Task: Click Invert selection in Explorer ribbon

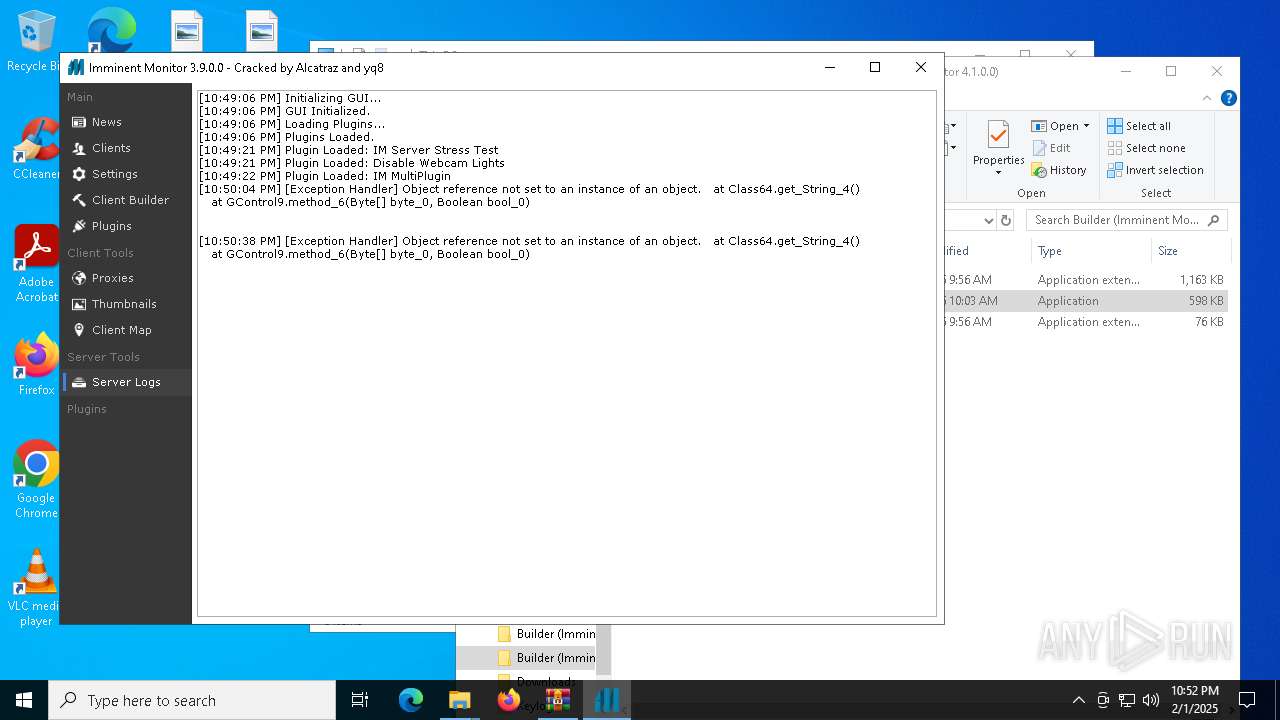Action: (1155, 170)
